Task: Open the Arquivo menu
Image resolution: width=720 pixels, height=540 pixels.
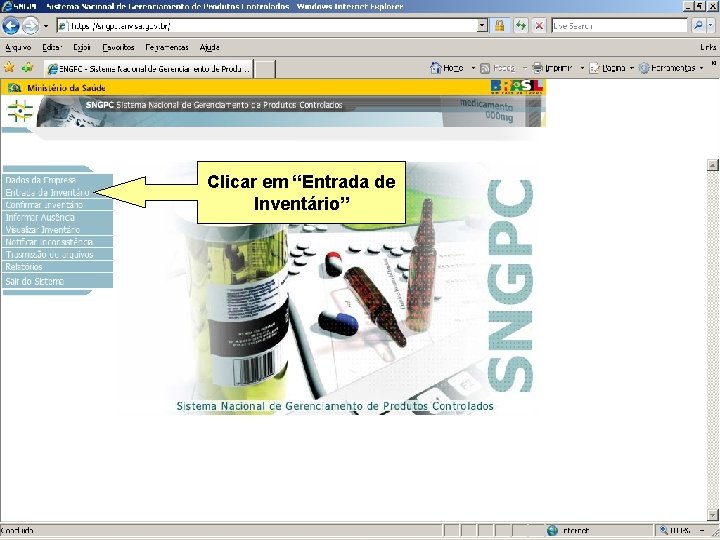Action: (x=18, y=47)
